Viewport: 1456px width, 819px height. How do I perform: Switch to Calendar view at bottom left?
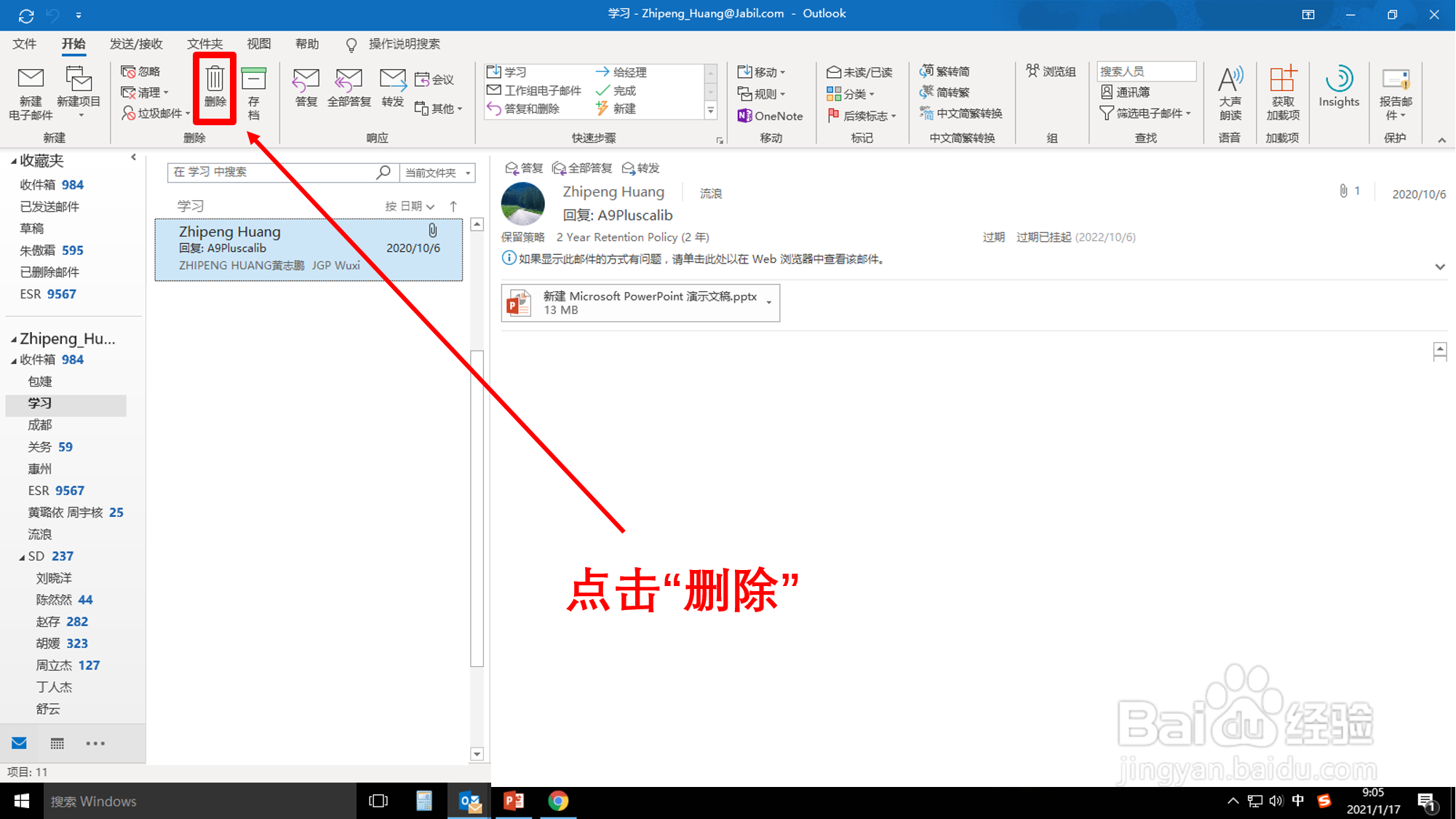click(x=57, y=743)
